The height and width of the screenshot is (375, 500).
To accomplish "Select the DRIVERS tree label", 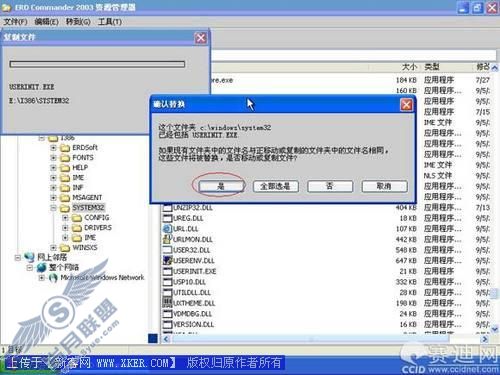I will tap(98, 228).
